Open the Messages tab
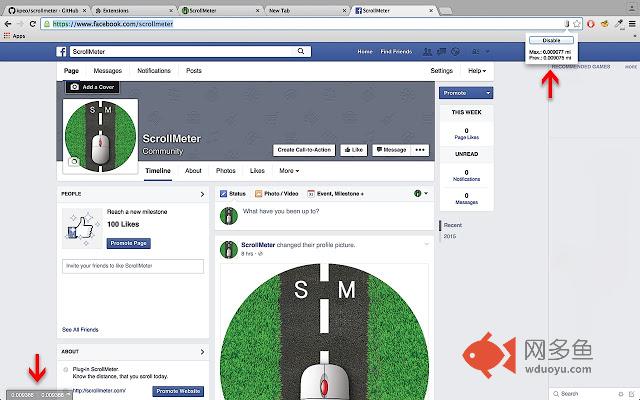 point(108,71)
